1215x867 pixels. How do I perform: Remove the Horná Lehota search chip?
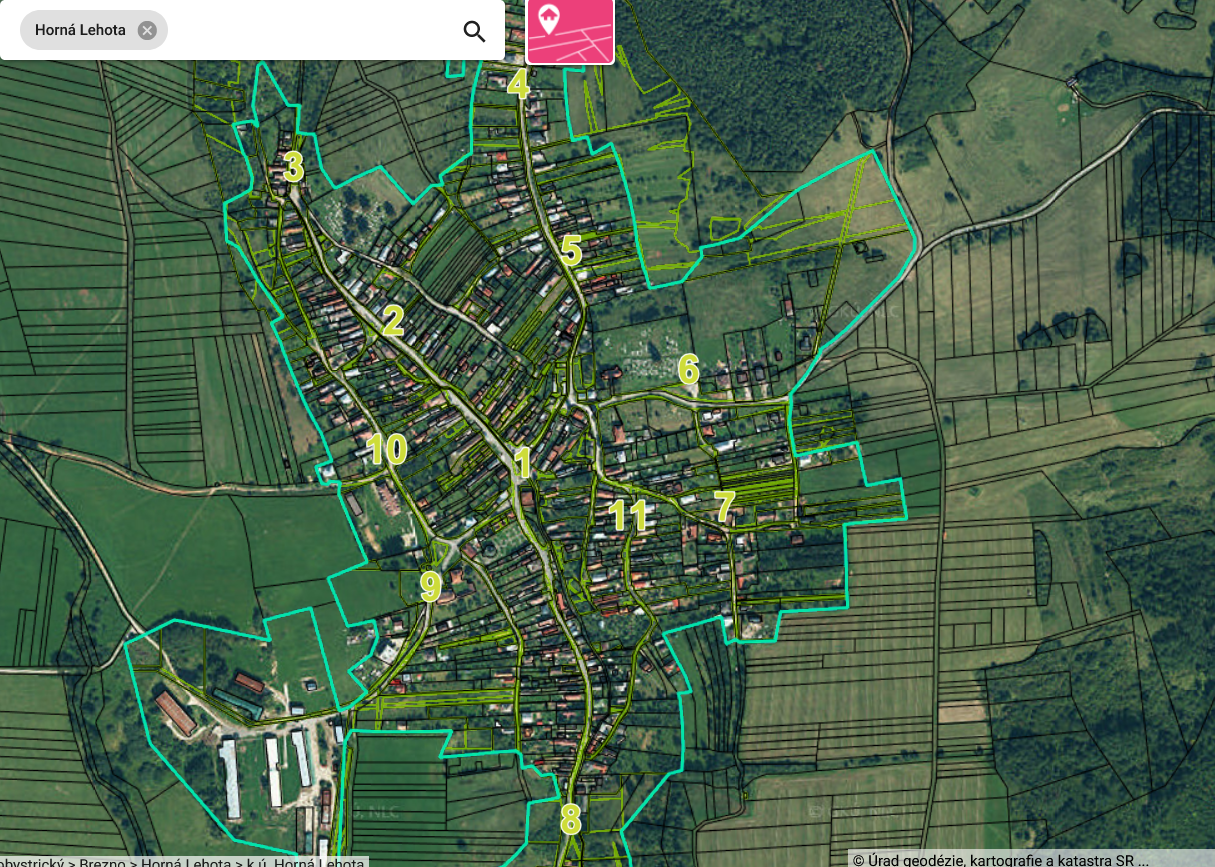[147, 30]
